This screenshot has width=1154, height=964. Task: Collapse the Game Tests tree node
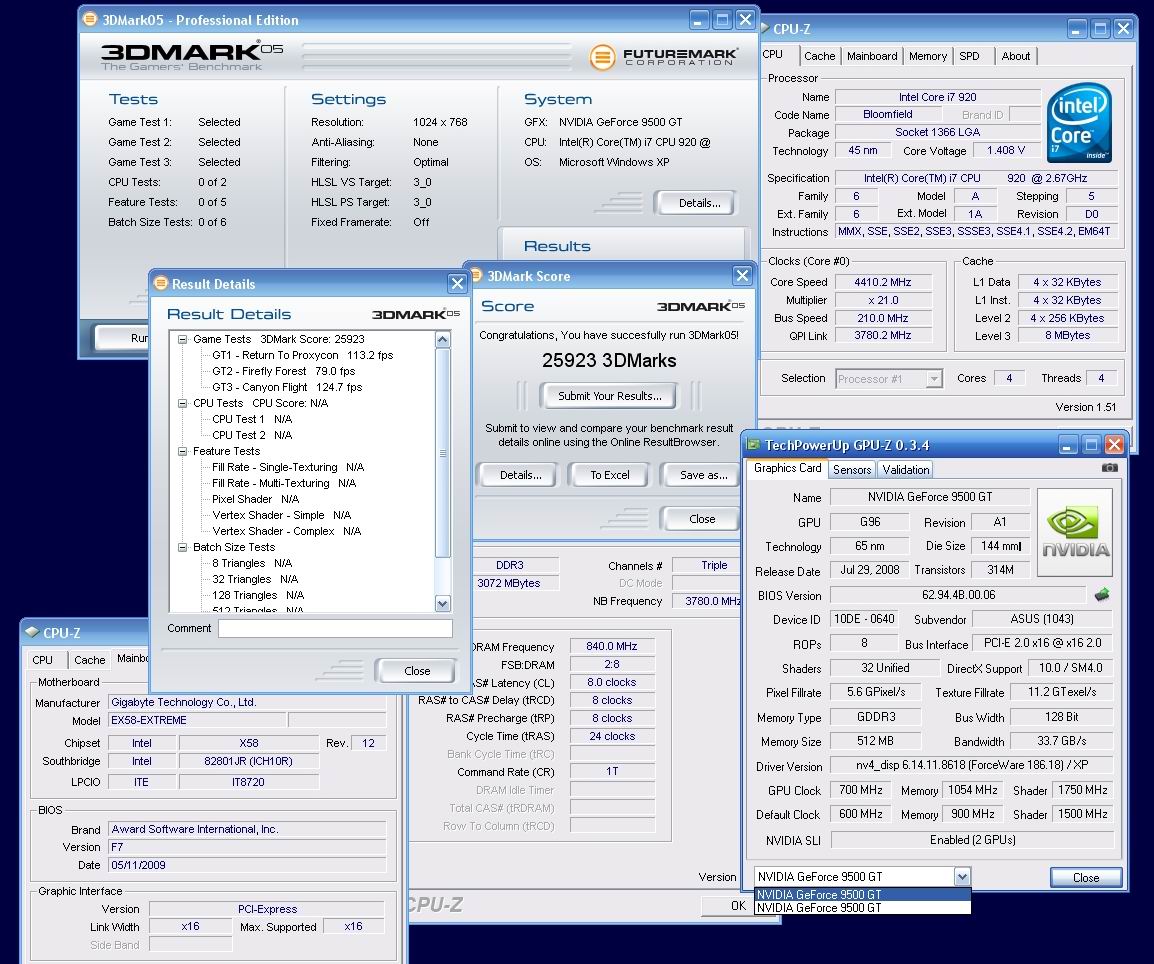[183, 339]
